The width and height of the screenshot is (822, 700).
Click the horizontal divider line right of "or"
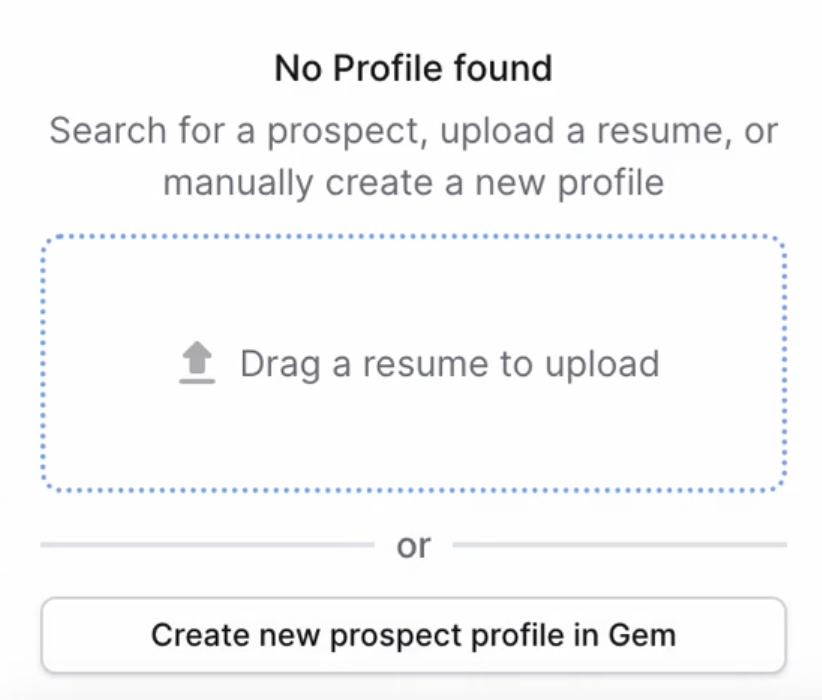point(620,545)
